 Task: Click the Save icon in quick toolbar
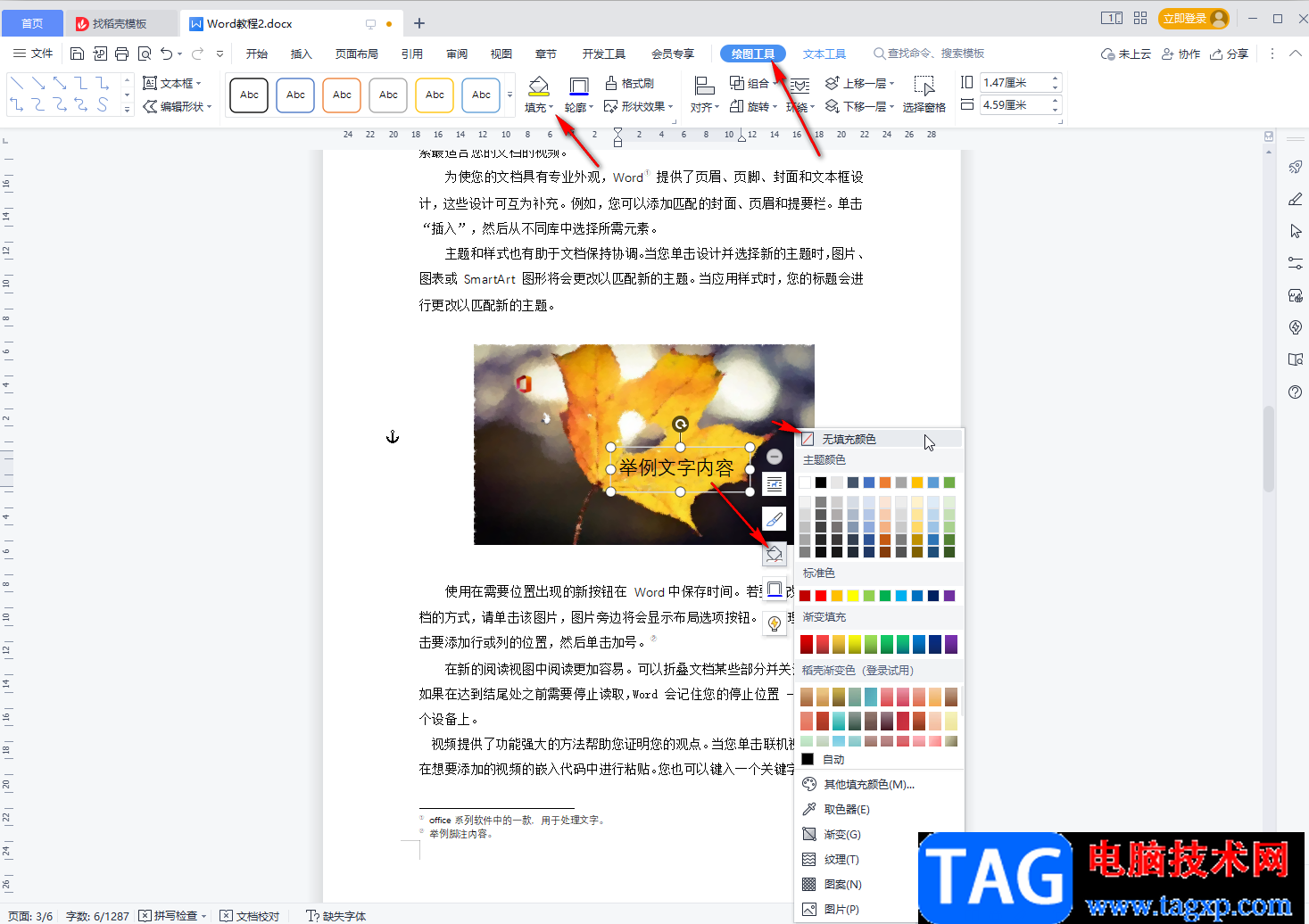pos(78,54)
